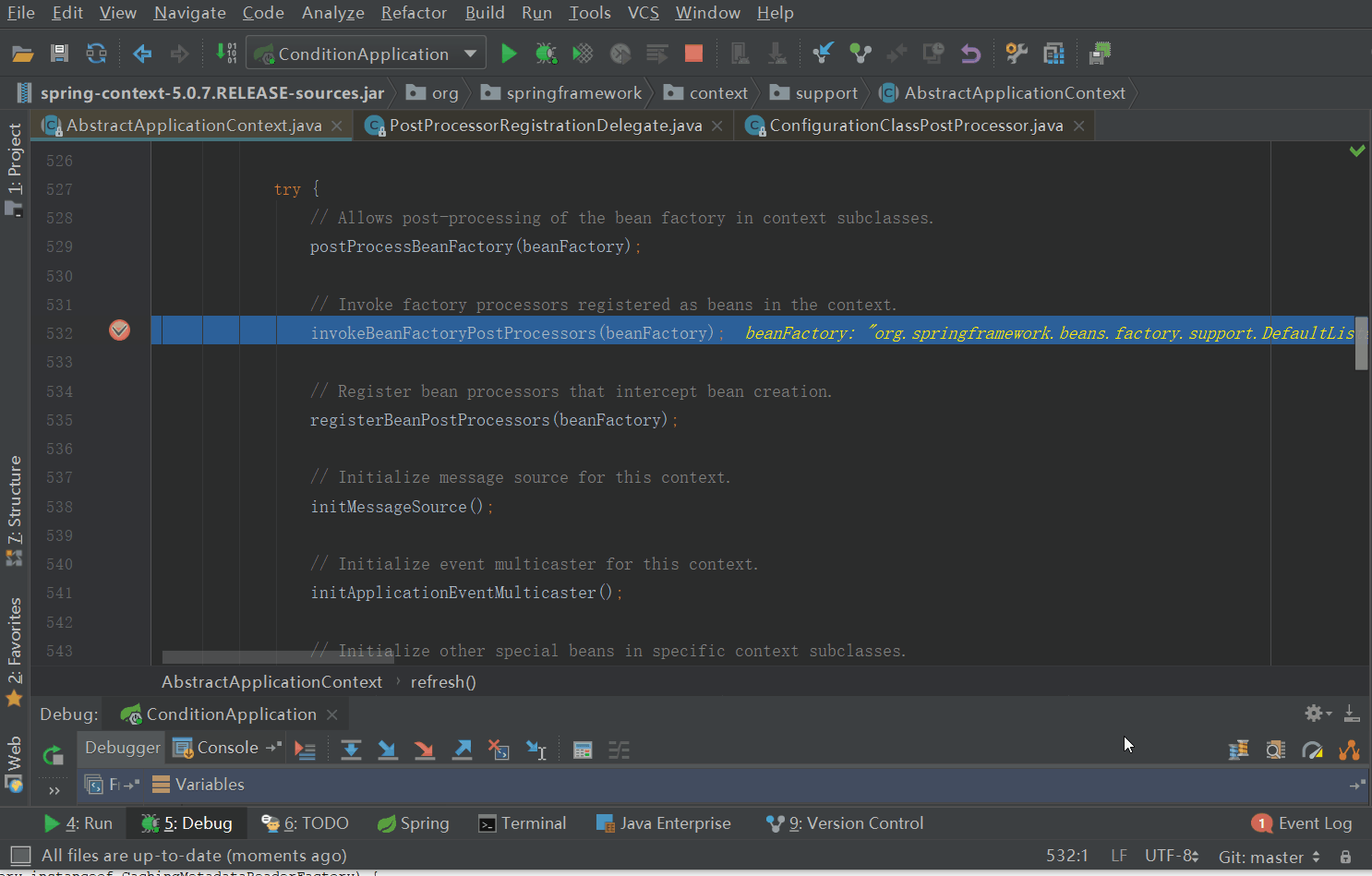Click the editor horizontal scrollbar thumb

278,657
